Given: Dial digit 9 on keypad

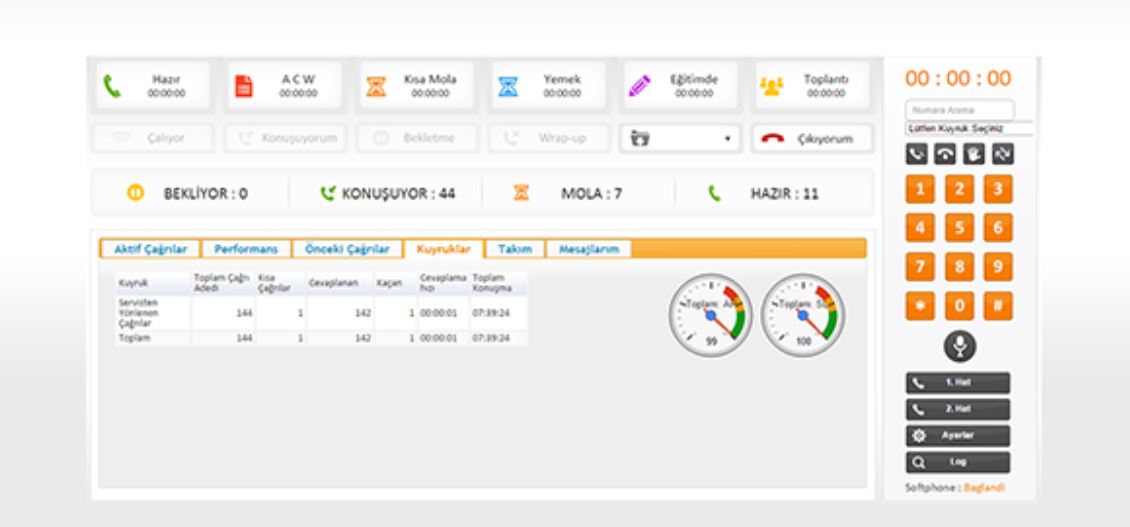Looking at the screenshot, I should click(x=998, y=267).
